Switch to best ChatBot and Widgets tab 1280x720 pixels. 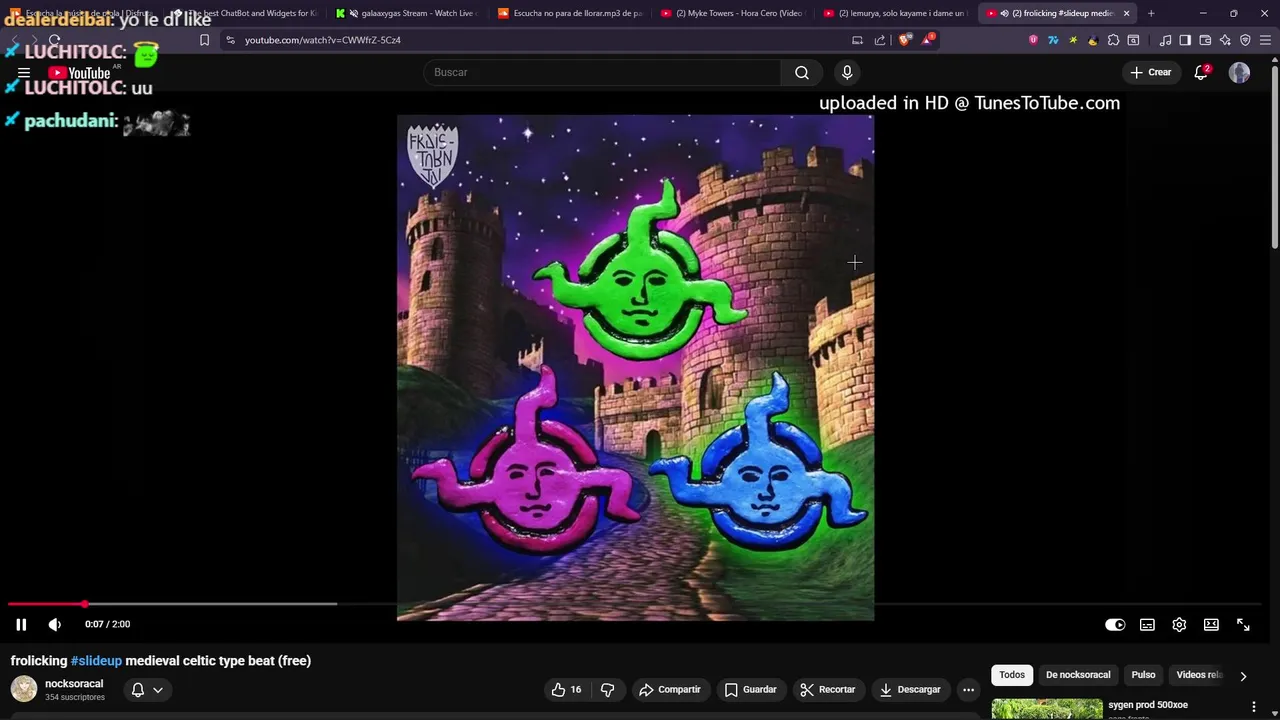click(x=245, y=13)
